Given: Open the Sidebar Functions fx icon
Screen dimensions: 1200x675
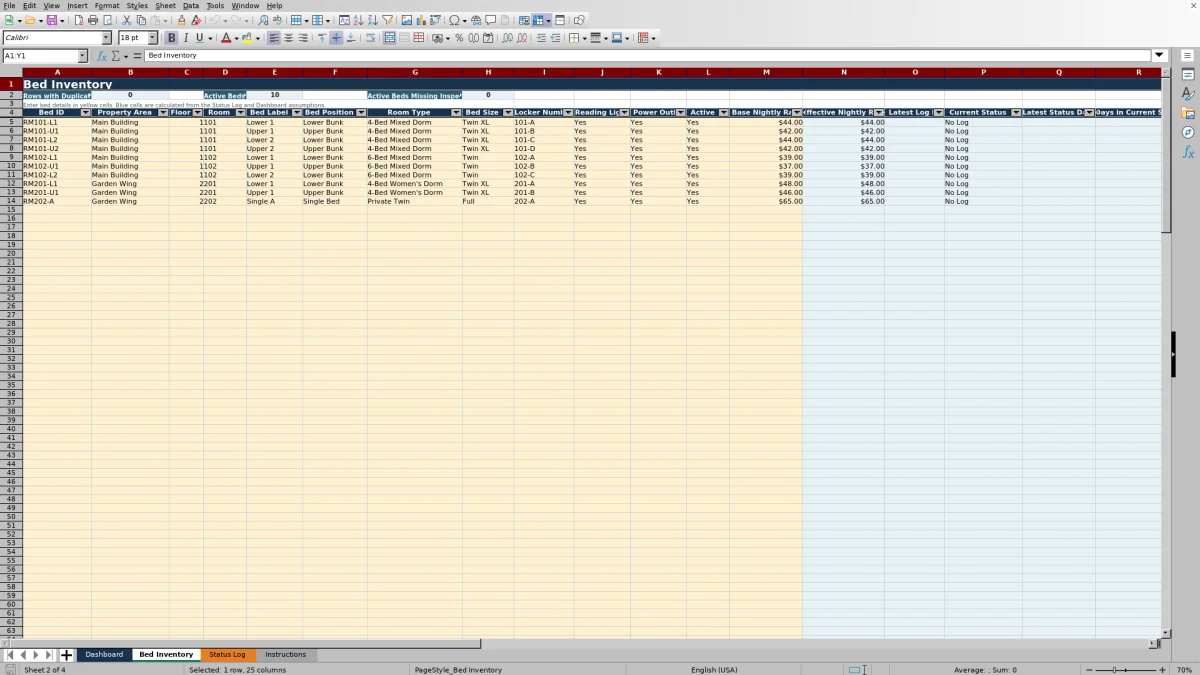Looking at the screenshot, I should pyautogui.click(x=1188, y=152).
